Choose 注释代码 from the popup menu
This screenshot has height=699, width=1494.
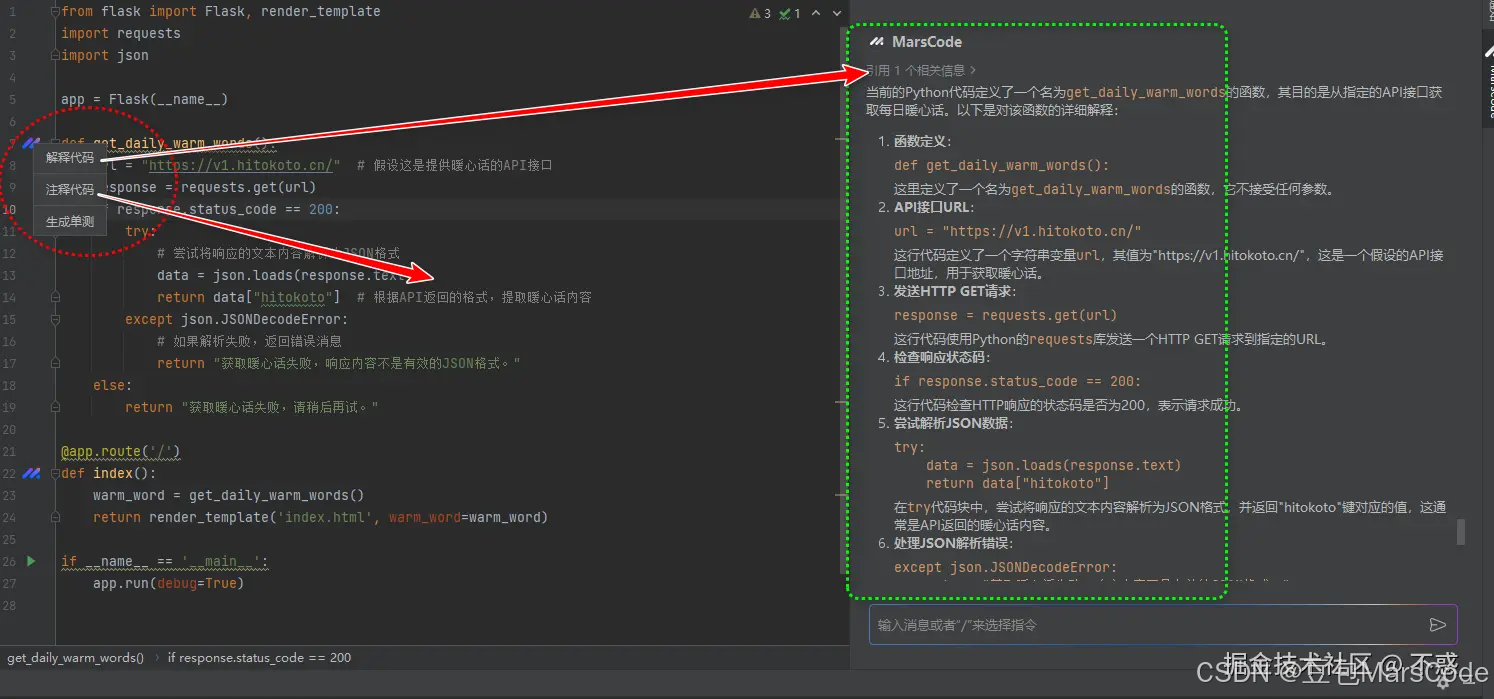pyautogui.click(x=70, y=190)
